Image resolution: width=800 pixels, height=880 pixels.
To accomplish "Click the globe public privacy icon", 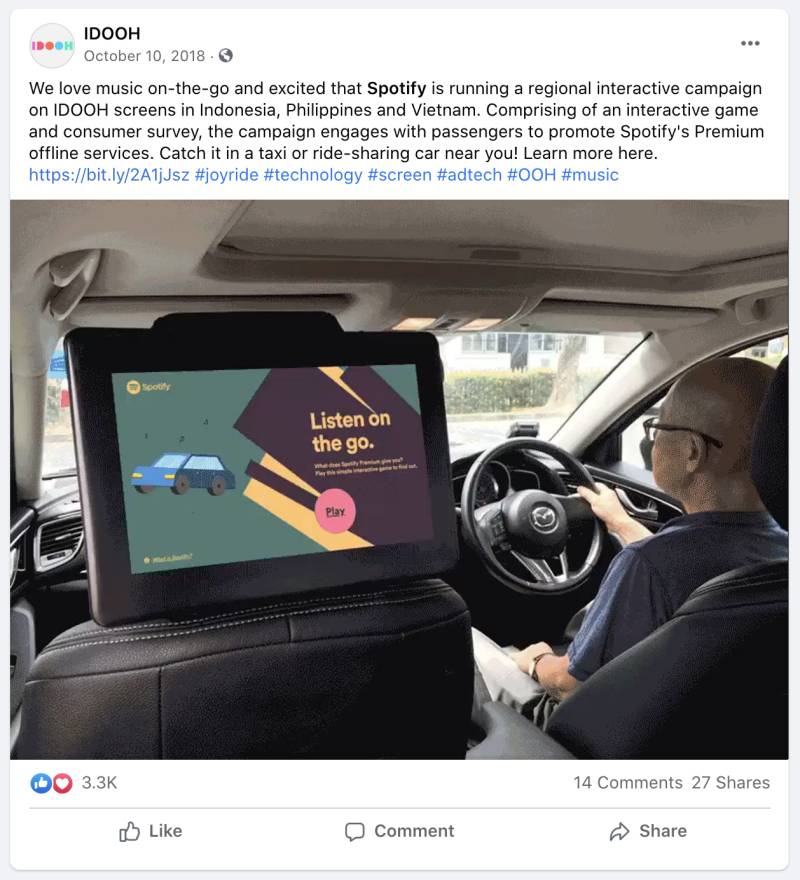I will (226, 56).
